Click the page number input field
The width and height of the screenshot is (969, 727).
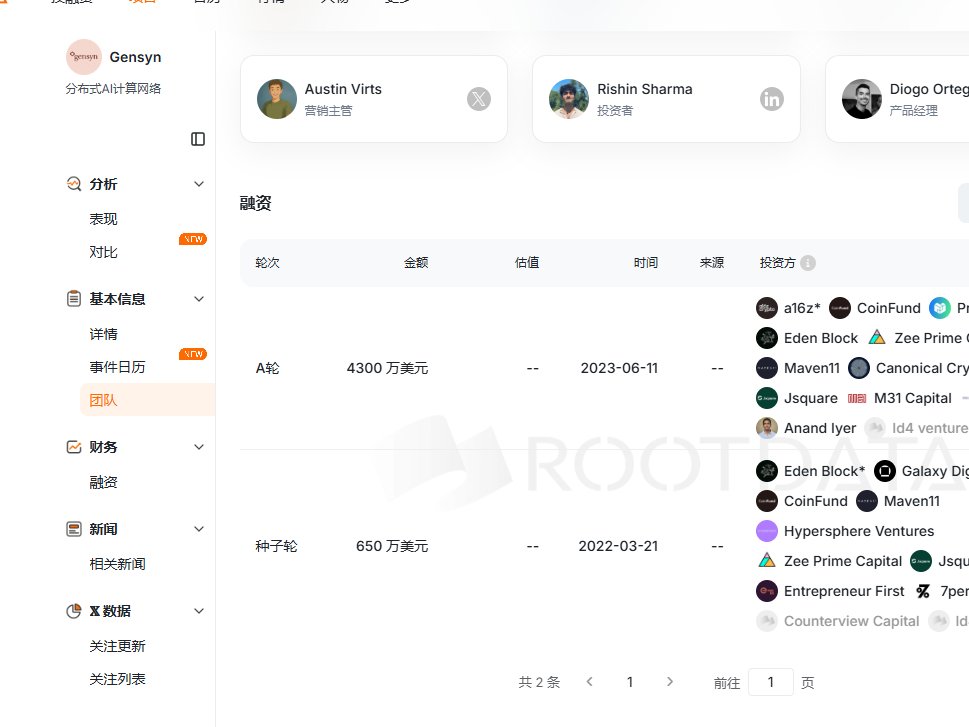click(770, 681)
